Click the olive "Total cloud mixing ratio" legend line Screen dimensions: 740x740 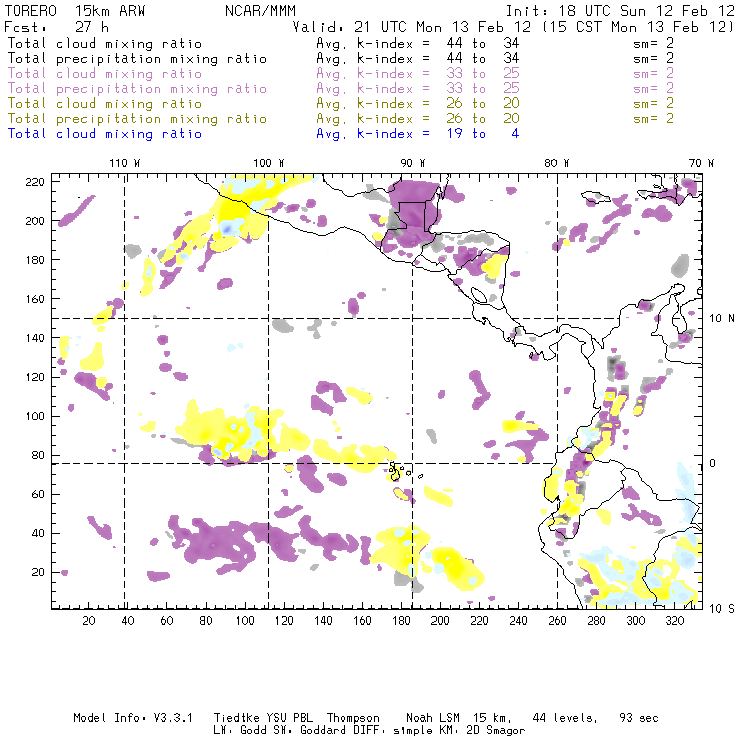click(105, 103)
